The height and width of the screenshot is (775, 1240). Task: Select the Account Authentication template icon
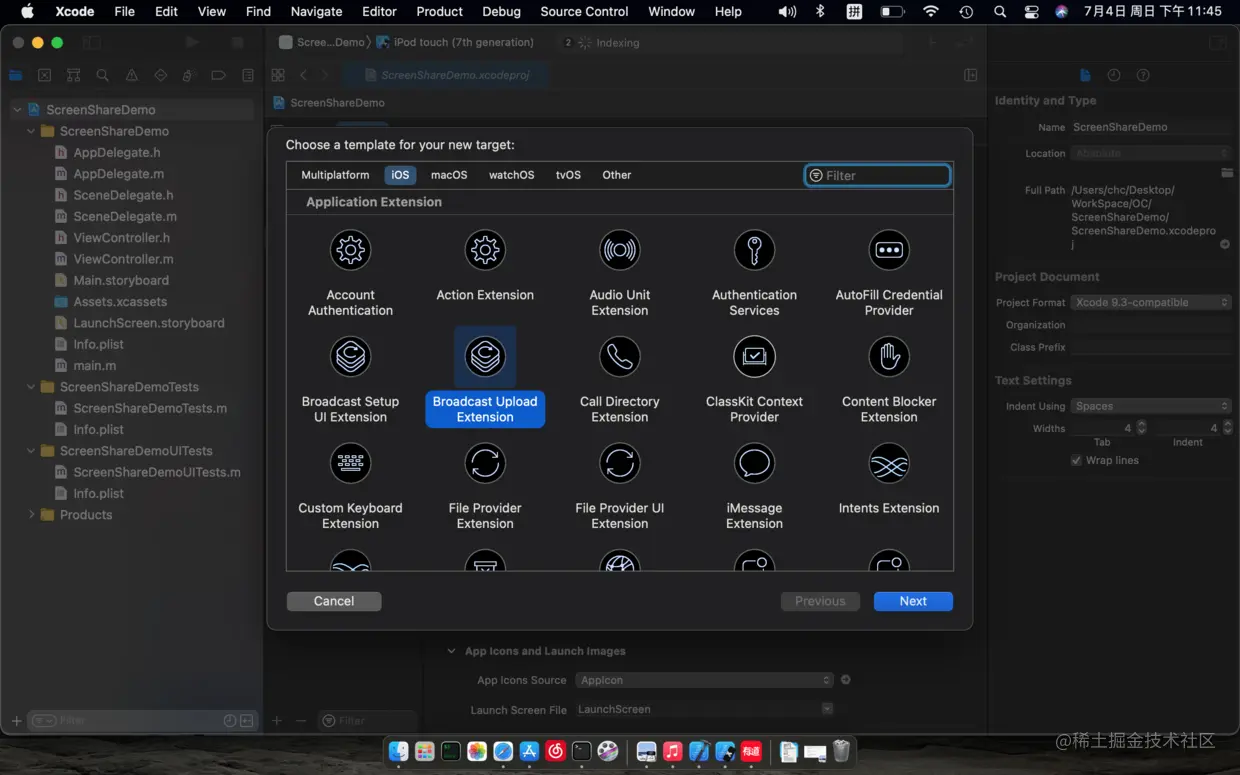coord(350,250)
